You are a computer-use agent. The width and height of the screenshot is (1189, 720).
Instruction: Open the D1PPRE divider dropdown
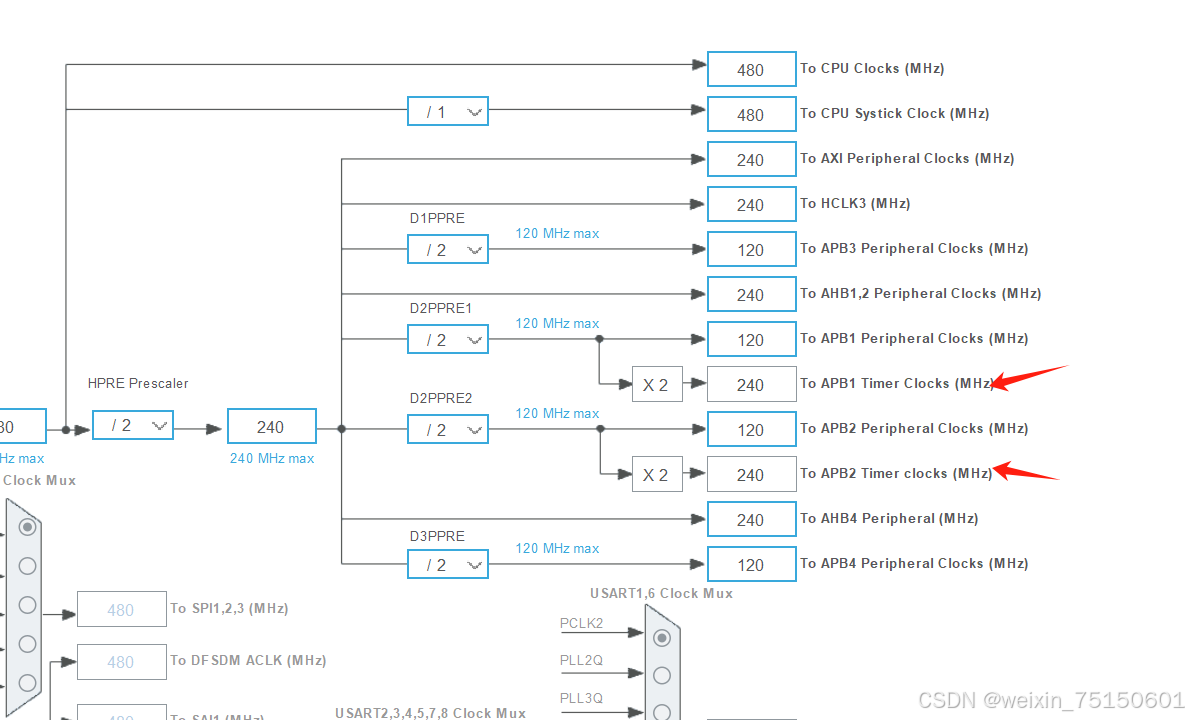447,249
